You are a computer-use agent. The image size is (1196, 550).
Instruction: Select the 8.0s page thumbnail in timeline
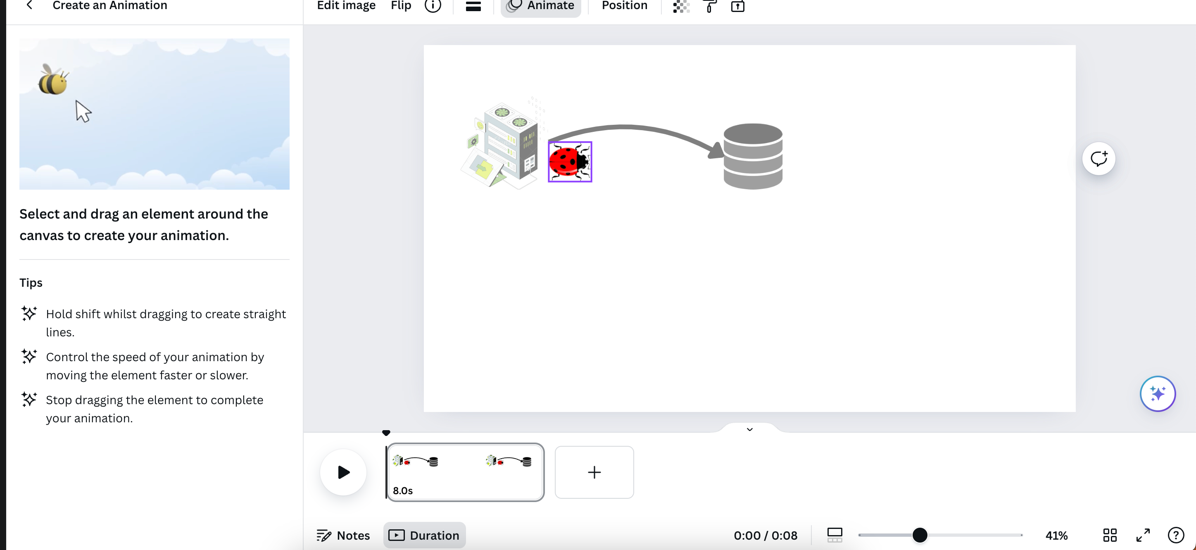pos(465,472)
